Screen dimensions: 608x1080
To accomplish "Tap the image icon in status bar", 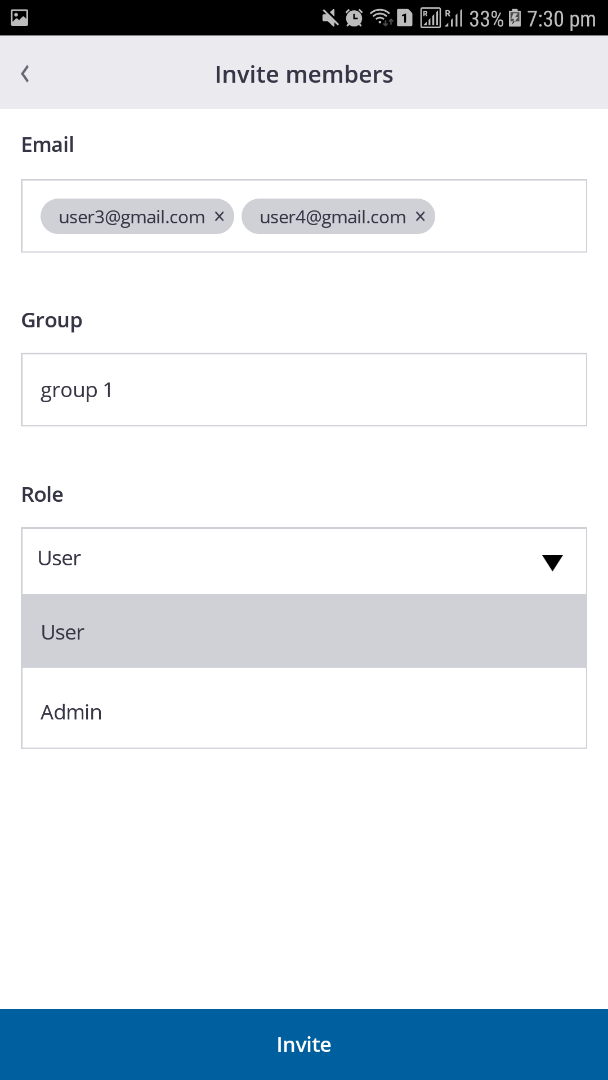I will [19, 17].
